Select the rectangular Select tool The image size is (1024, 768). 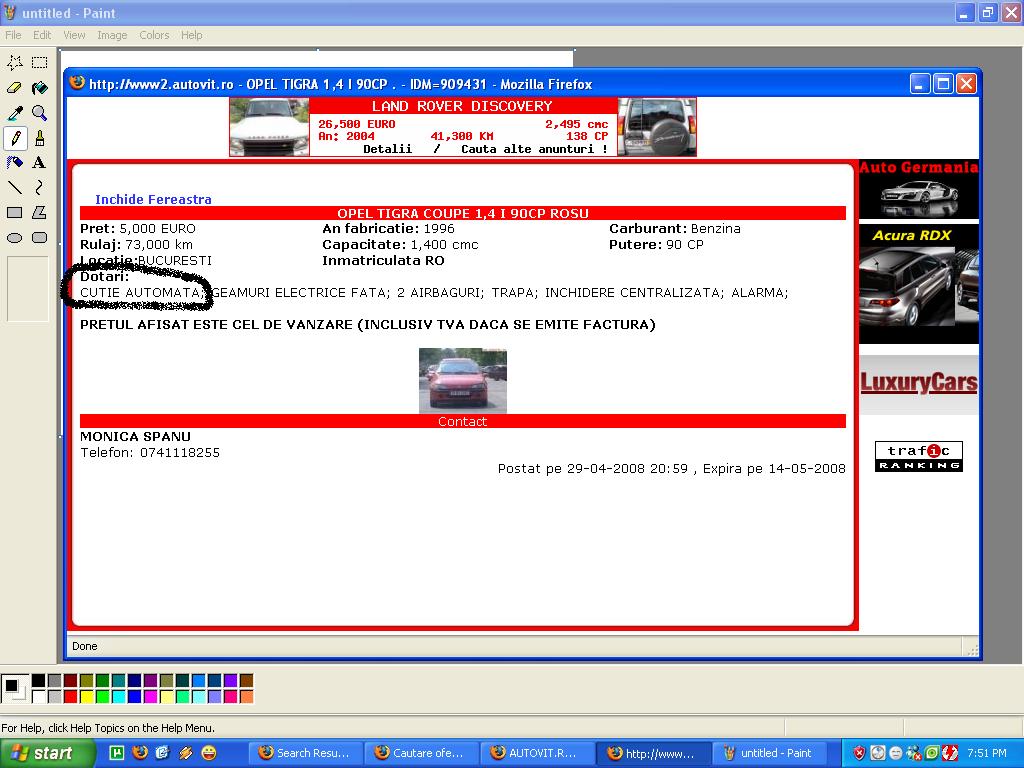(40, 63)
